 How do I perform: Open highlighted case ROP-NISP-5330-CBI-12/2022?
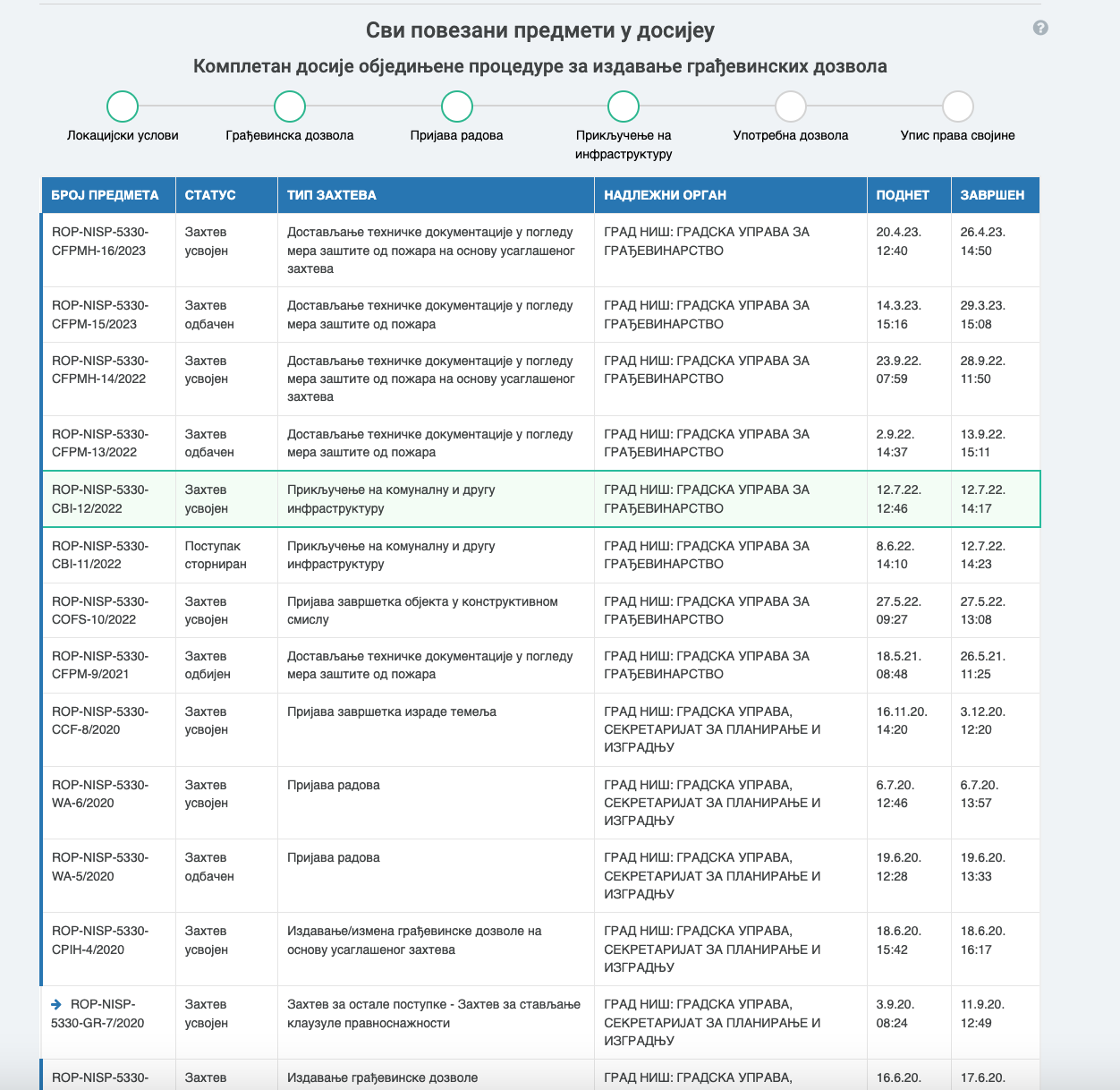tap(99, 499)
